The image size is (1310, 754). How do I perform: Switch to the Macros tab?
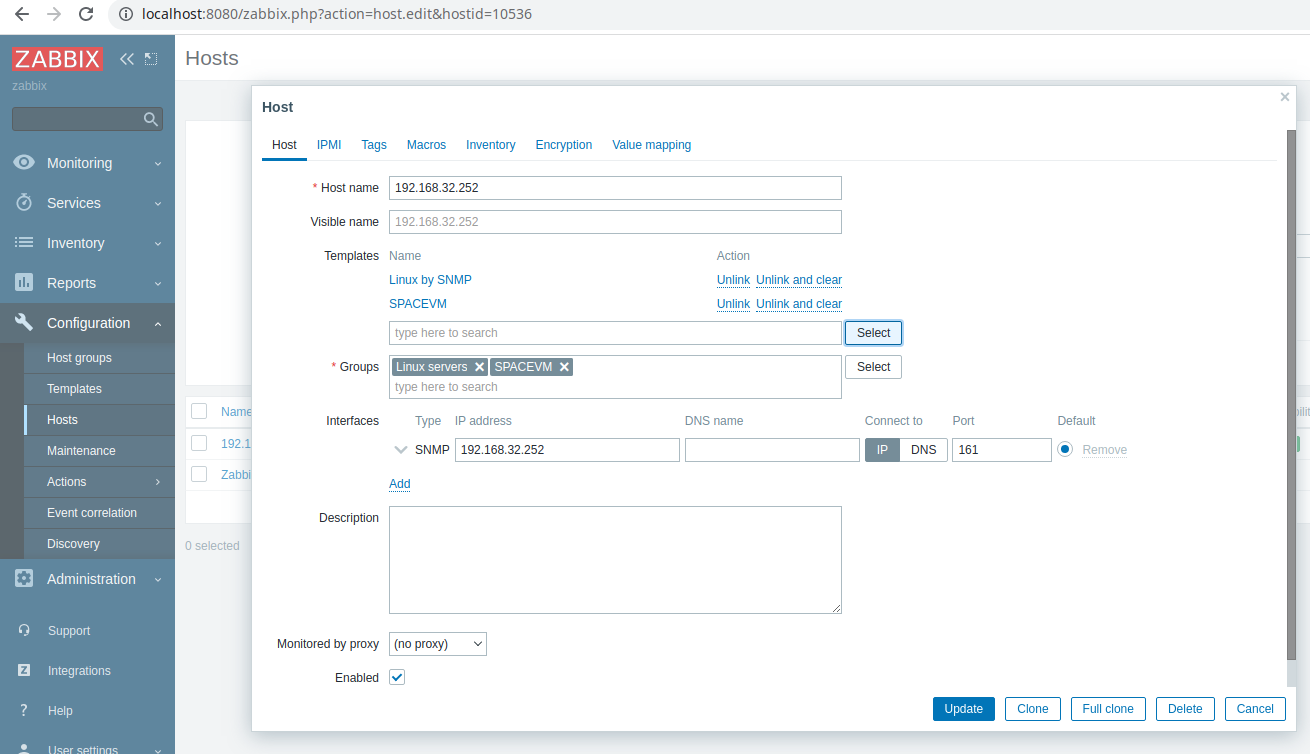[x=426, y=145]
